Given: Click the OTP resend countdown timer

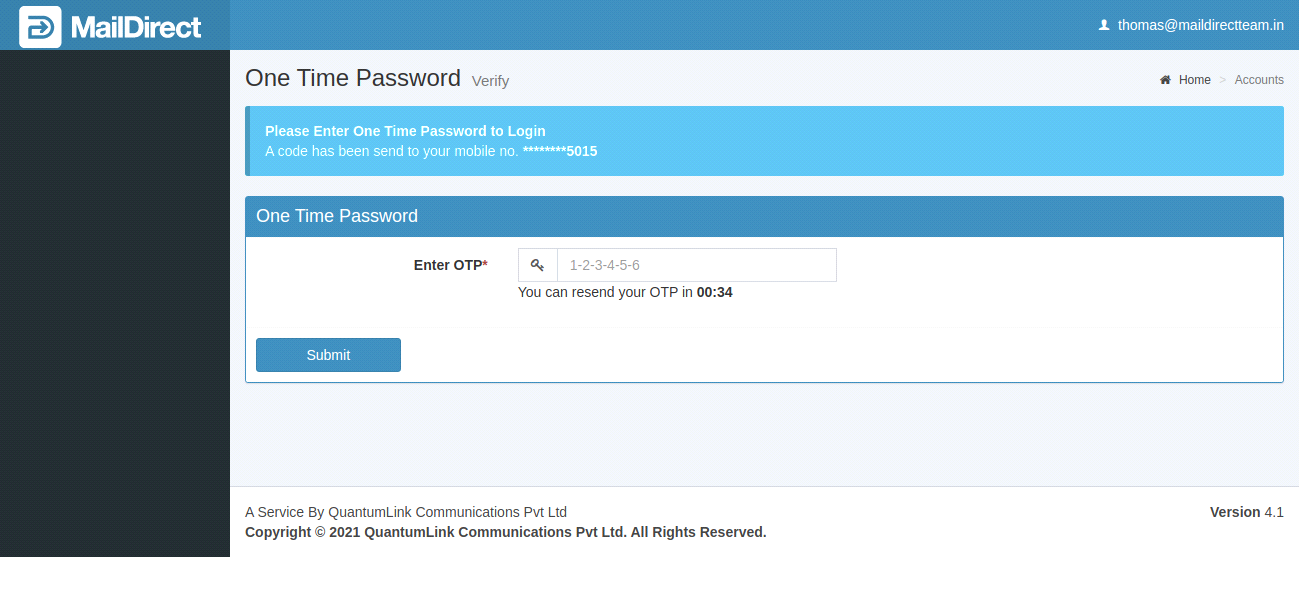Looking at the screenshot, I should click(x=714, y=293).
